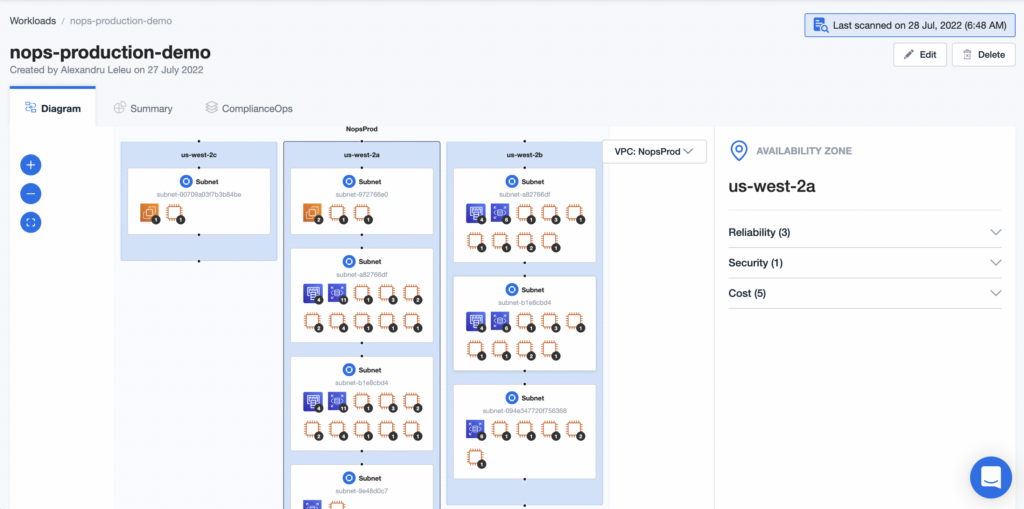The width and height of the screenshot is (1024, 509).
Task: Zoom in the diagram with plus button
Action: pyautogui.click(x=31, y=165)
